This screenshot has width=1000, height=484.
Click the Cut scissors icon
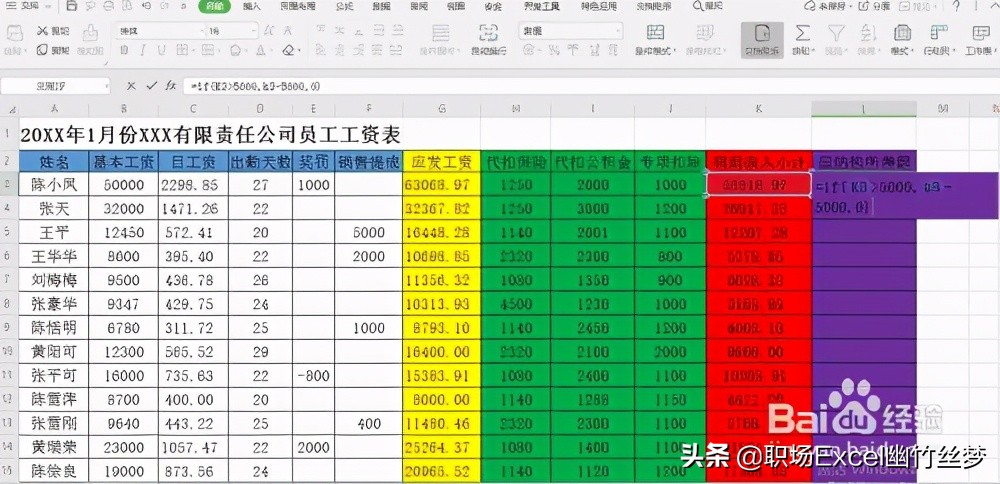(43, 31)
